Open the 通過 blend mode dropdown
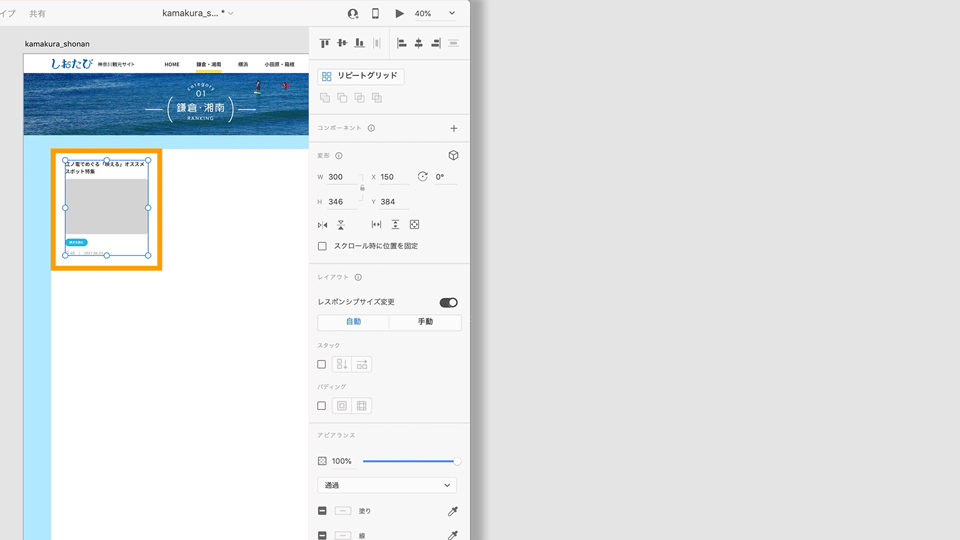Viewport: 960px width, 540px height. click(387, 486)
